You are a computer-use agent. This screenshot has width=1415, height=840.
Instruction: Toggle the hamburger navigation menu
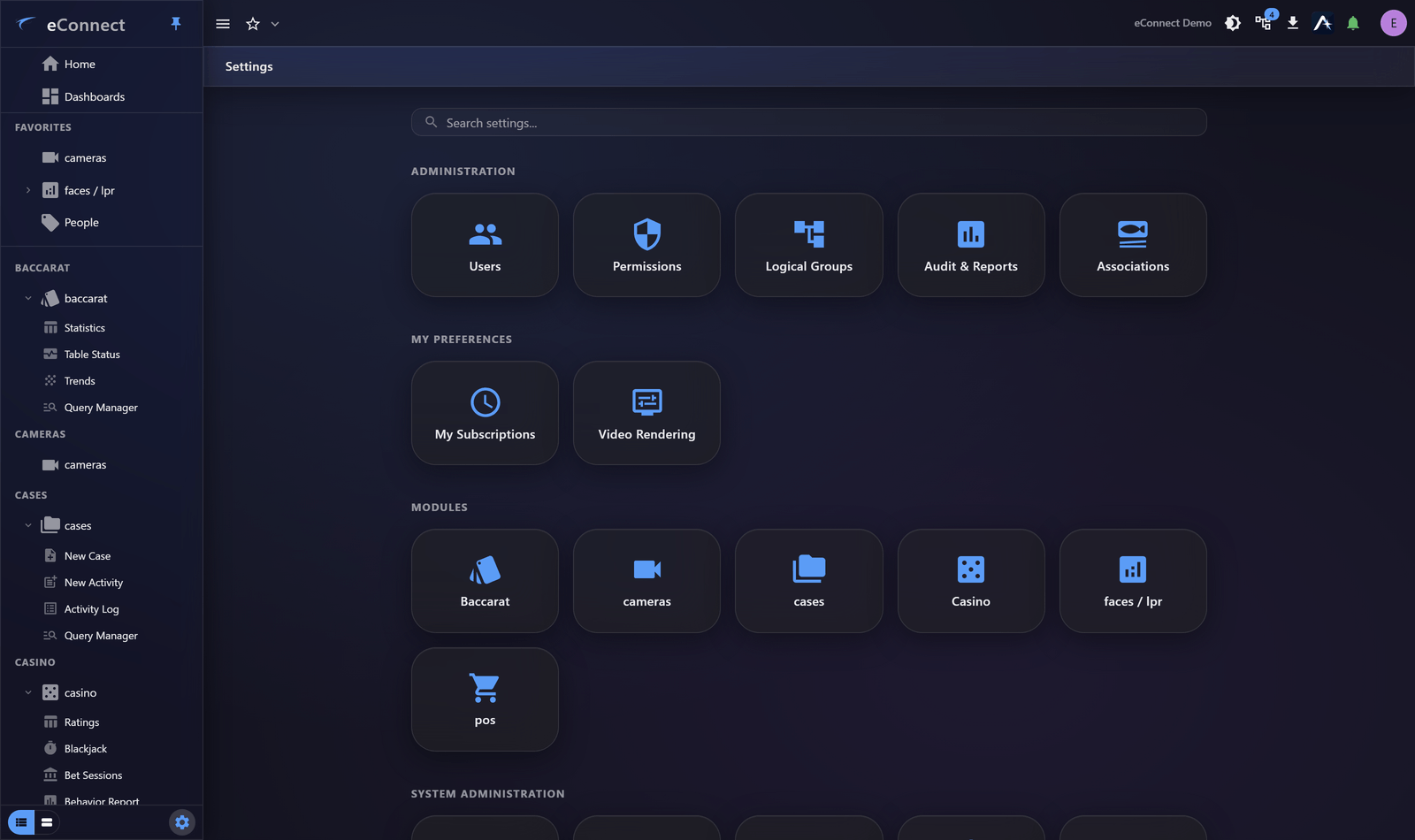(223, 24)
